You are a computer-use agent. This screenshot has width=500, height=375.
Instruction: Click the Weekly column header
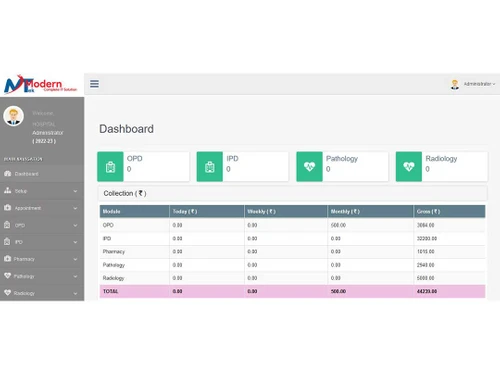point(286,211)
